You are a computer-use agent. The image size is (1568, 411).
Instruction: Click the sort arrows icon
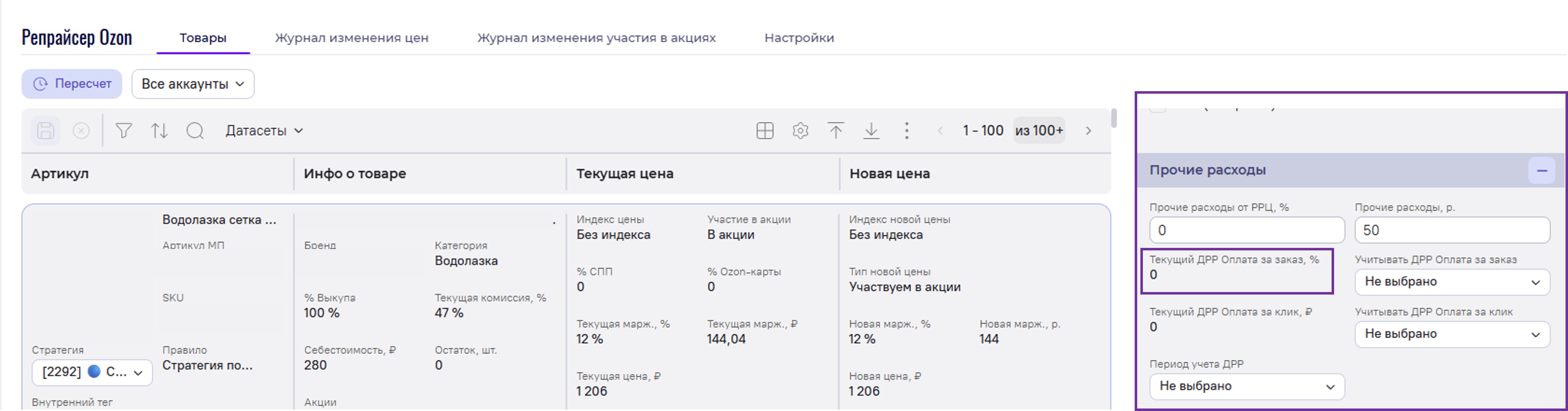click(x=160, y=131)
